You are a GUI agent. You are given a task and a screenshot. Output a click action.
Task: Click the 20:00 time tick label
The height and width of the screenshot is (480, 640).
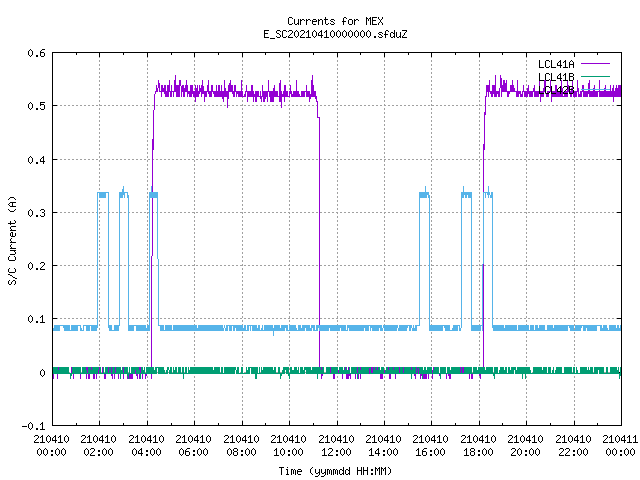click(526, 452)
